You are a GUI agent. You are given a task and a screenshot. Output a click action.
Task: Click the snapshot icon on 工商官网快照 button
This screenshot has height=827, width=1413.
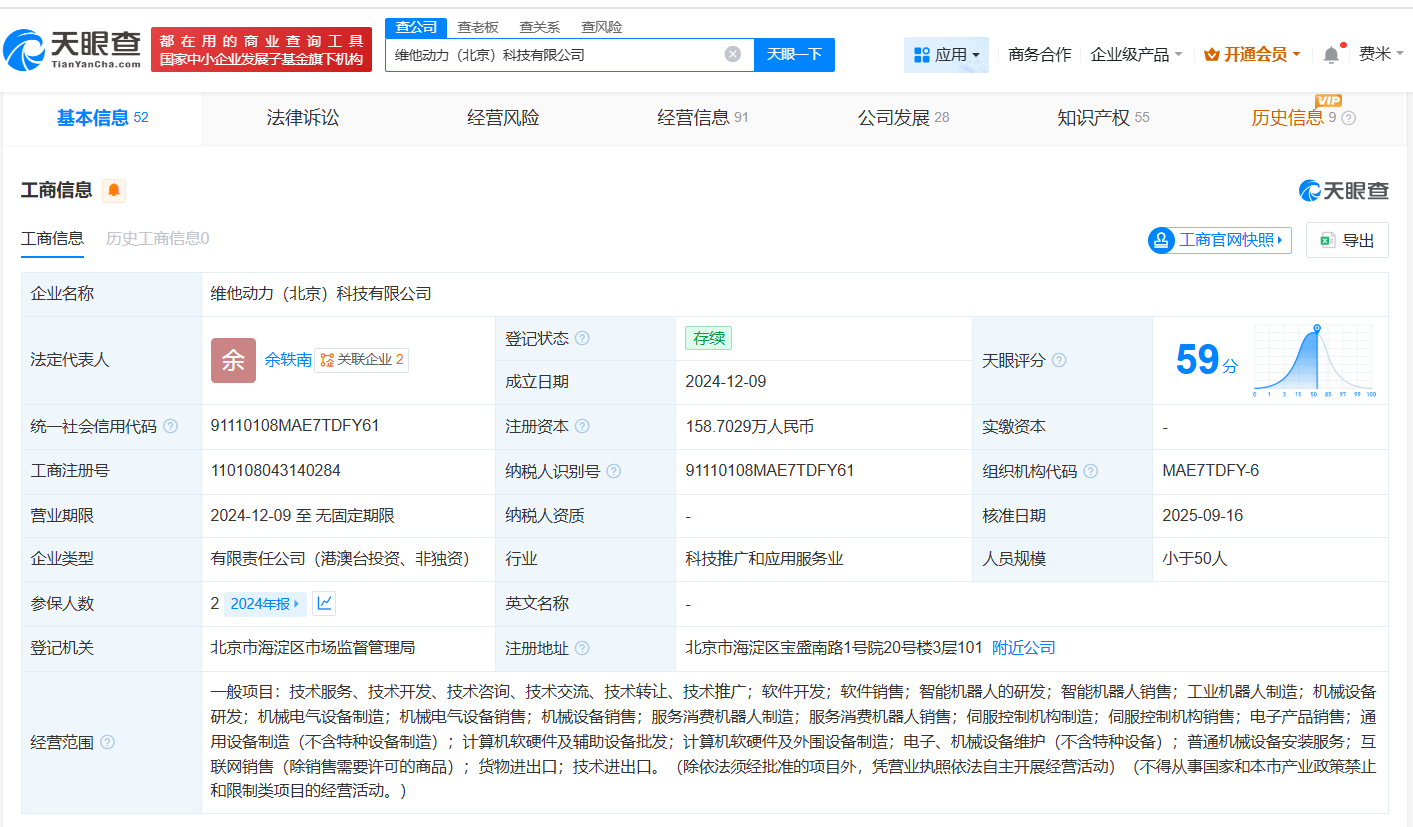[1160, 240]
